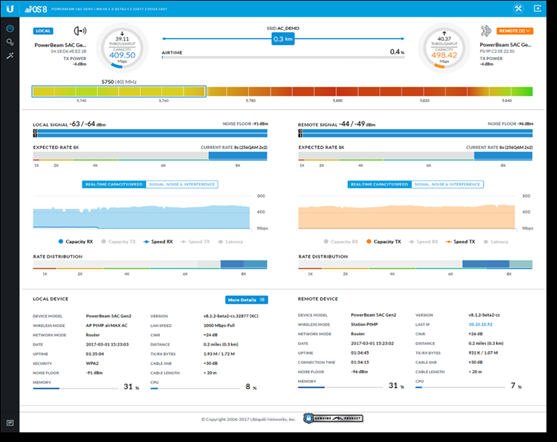The height and width of the screenshot is (442, 557).
Task: Select local Signal, Noise & Interference tab
Action: [x=182, y=184]
